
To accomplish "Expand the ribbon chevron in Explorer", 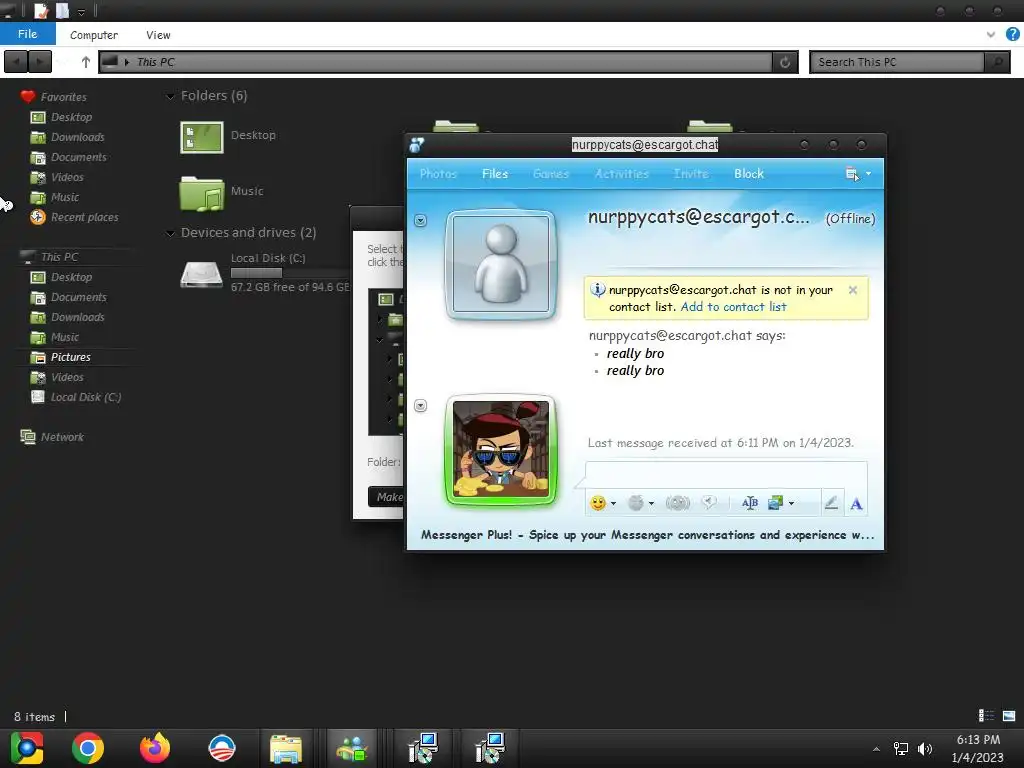I will (x=991, y=34).
